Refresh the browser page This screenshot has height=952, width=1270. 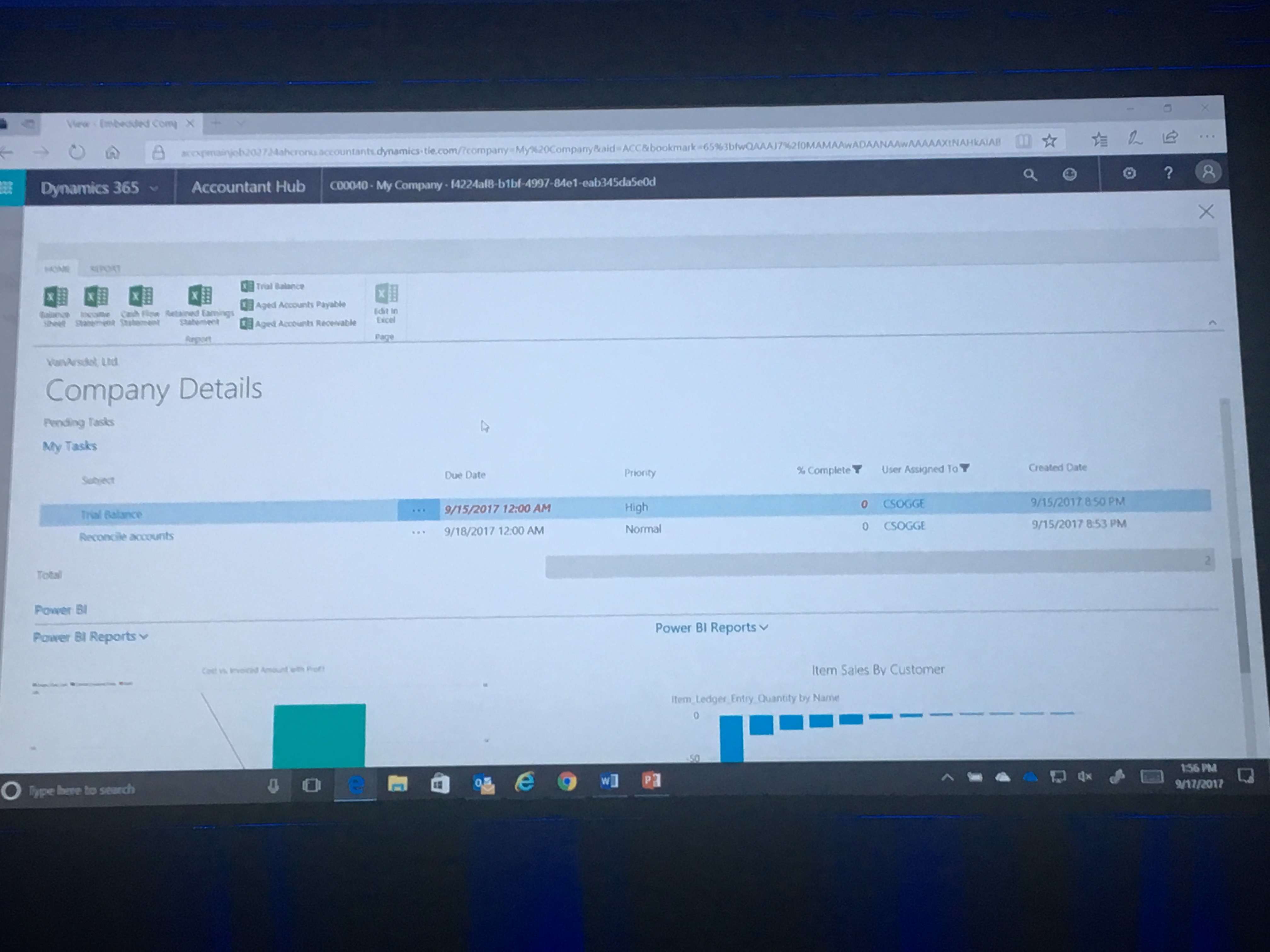[x=76, y=152]
